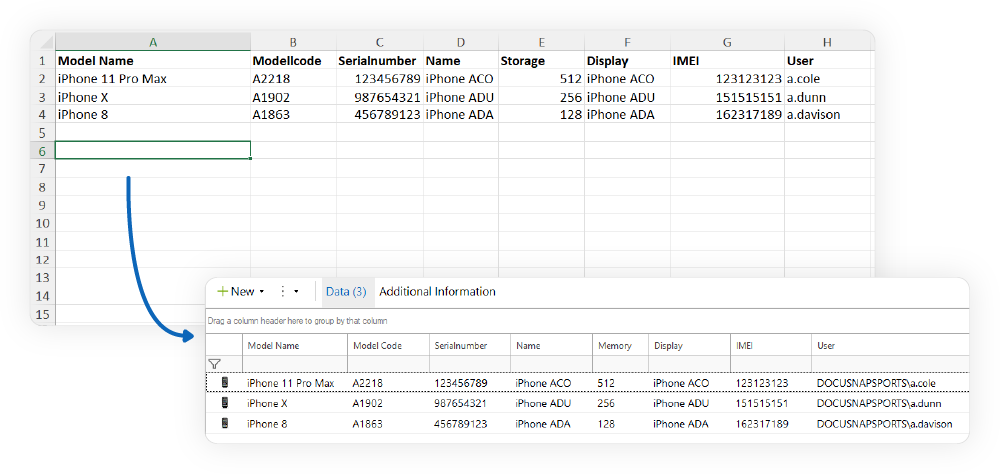
Task: Click Excel cell 'Model Name' header
Action: point(153,61)
